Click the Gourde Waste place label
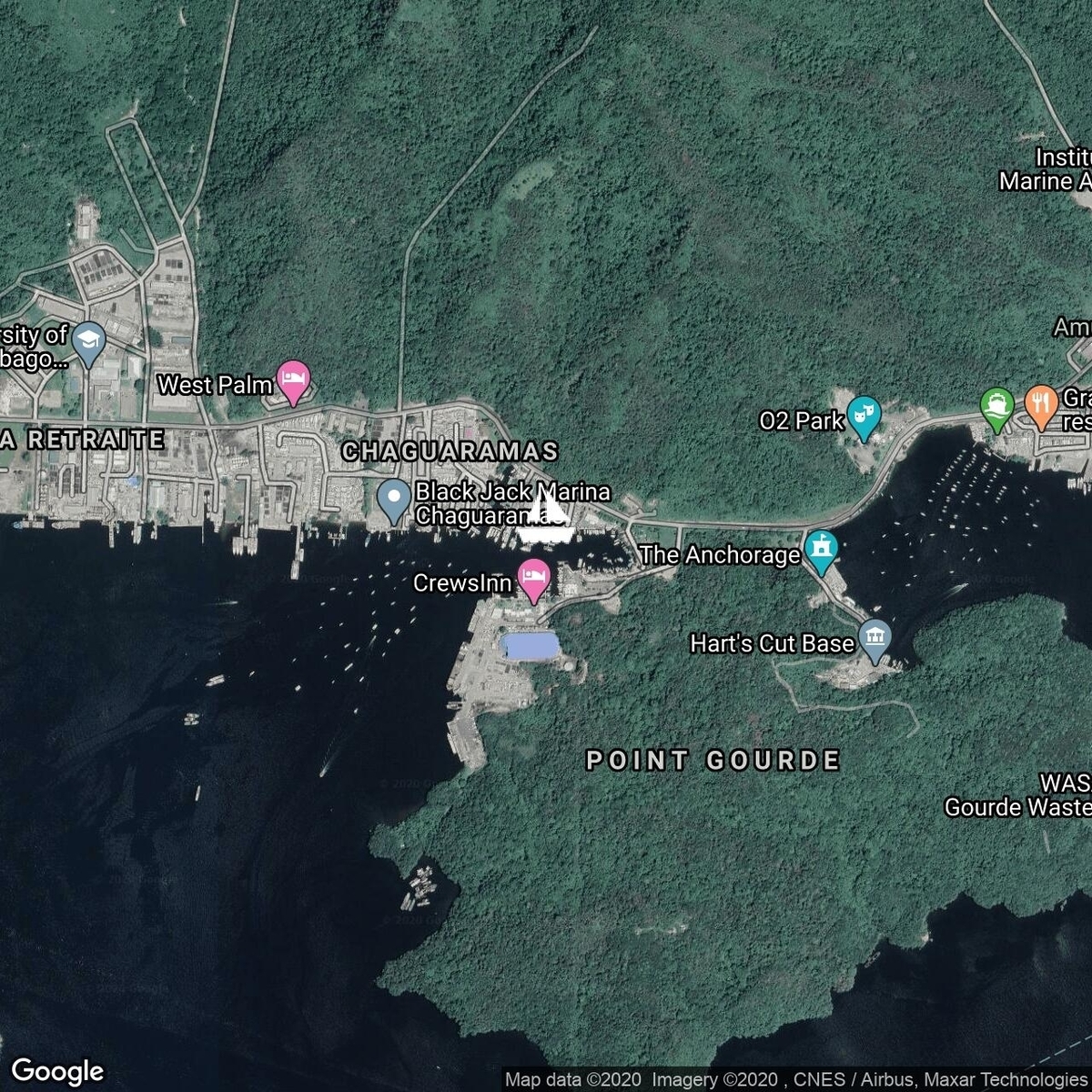The width and height of the screenshot is (1092, 1092). 1017,807
